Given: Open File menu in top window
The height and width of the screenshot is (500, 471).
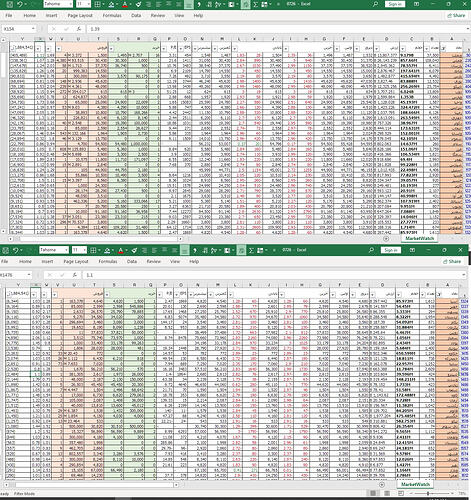Looking at the screenshot, I should (x=9, y=16).
